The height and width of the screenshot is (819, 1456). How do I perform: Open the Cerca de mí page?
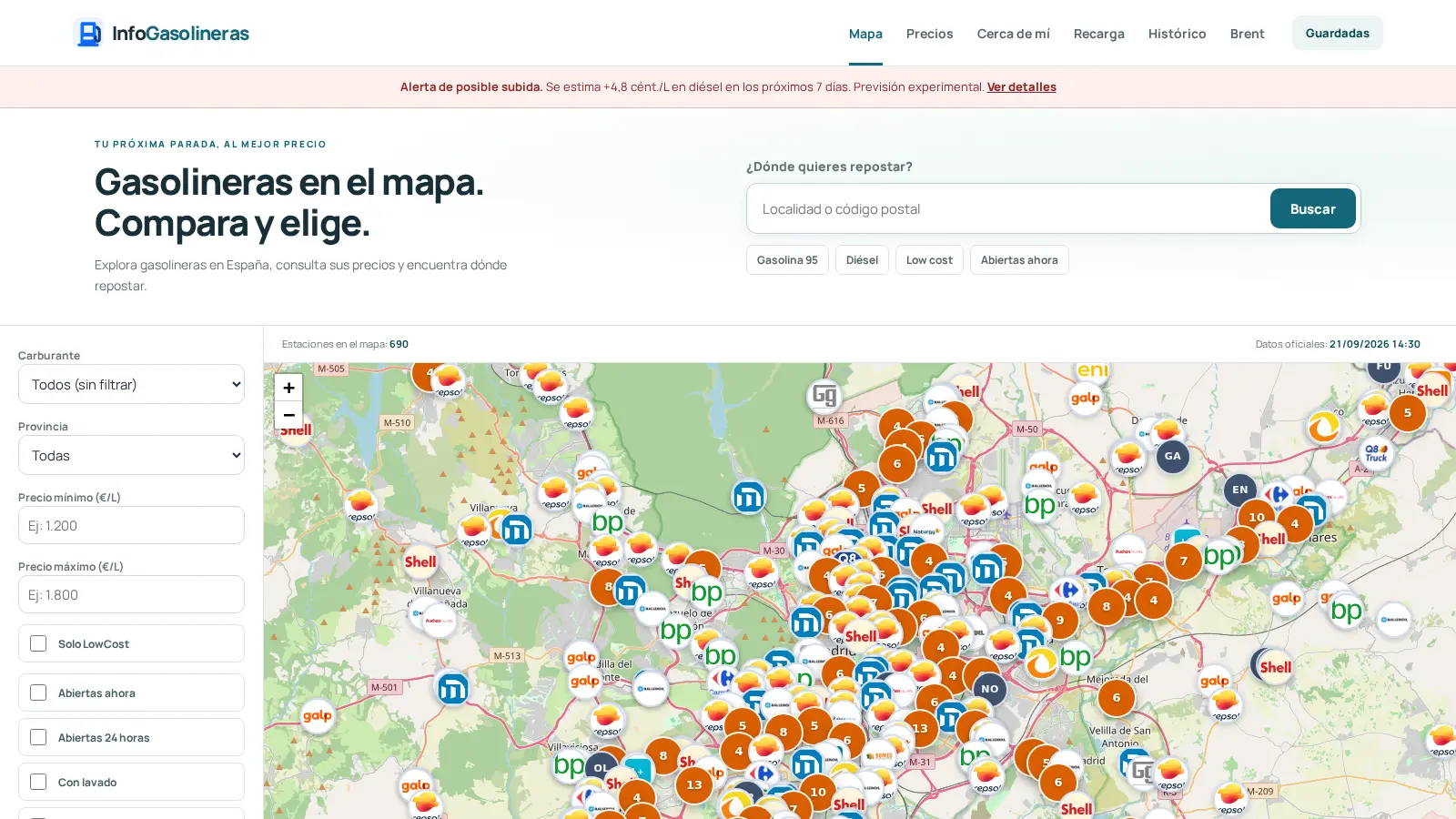tap(1013, 34)
